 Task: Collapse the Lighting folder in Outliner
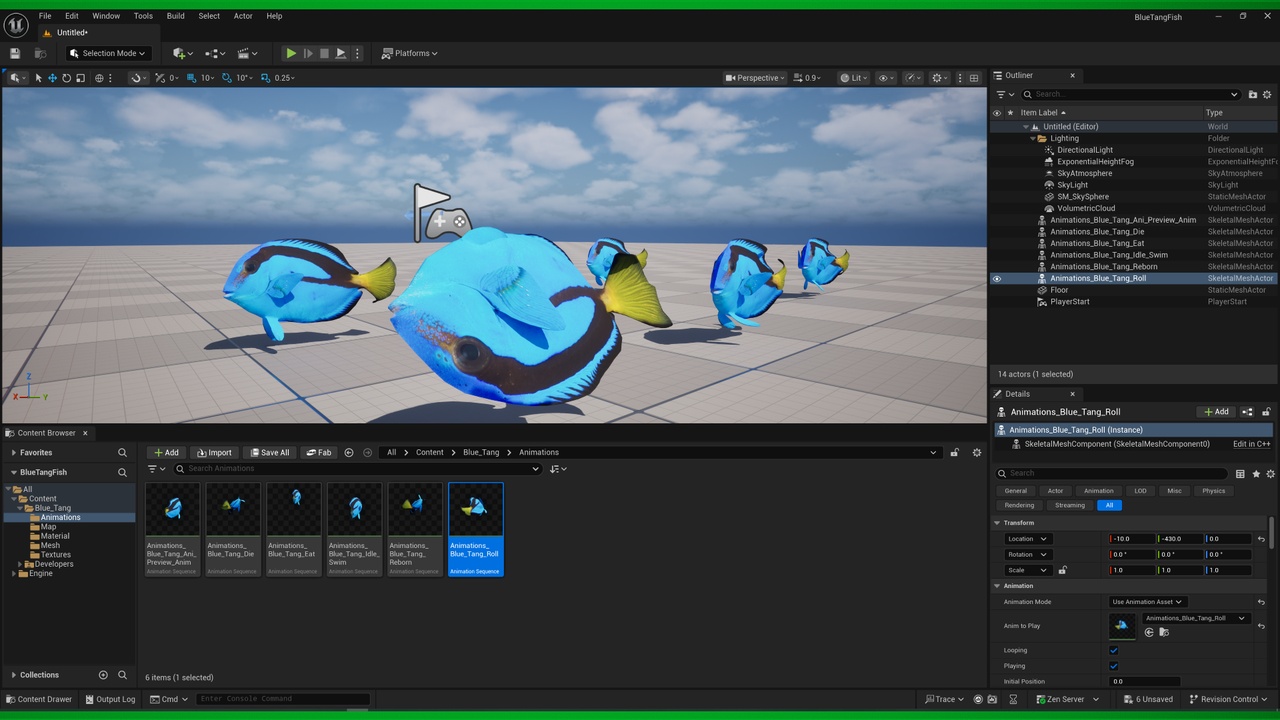pos(1034,138)
